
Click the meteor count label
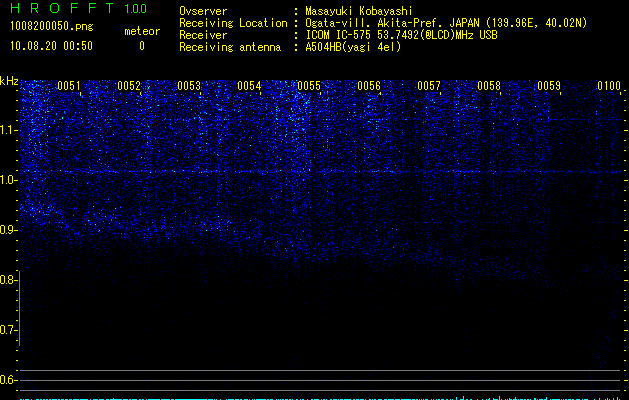click(142, 31)
